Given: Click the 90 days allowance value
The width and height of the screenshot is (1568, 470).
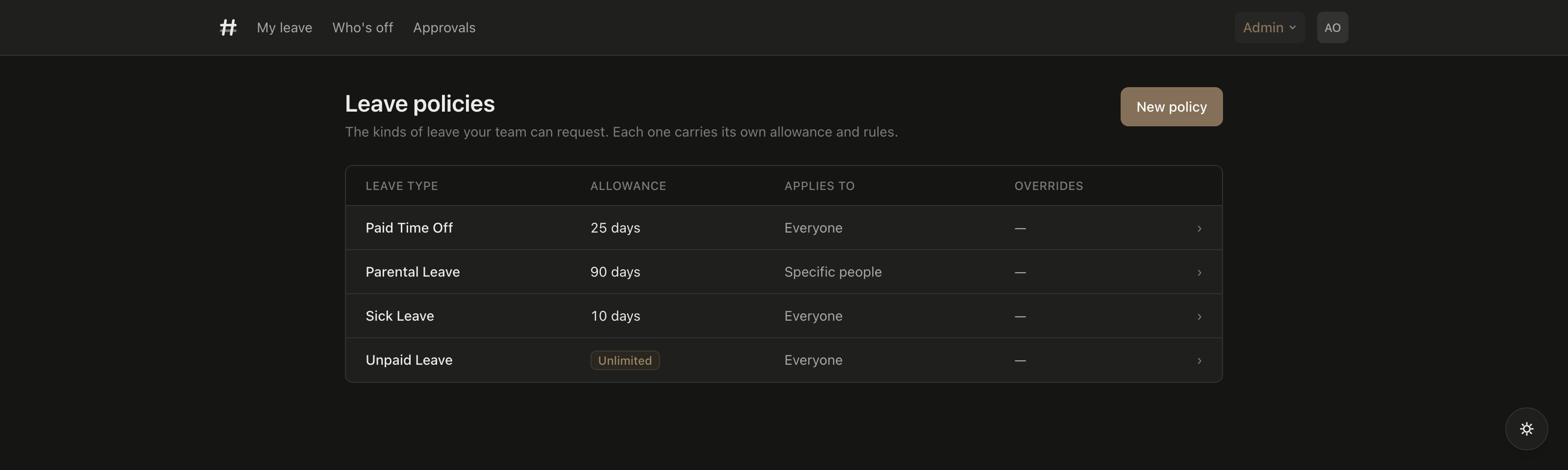Looking at the screenshot, I should 615,272.
